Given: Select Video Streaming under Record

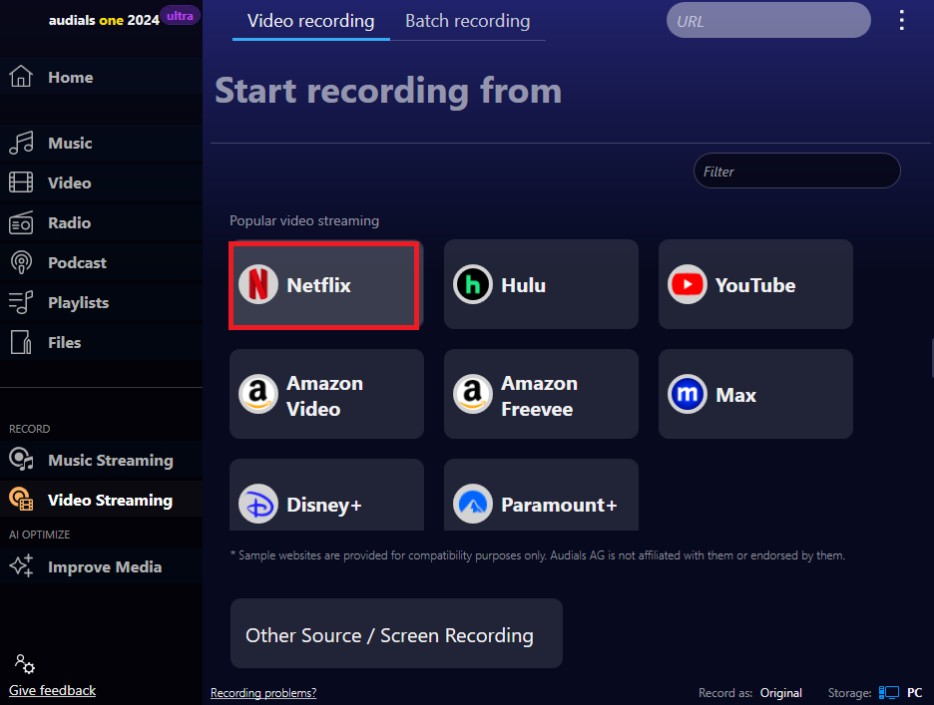Looking at the screenshot, I should (110, 500).
